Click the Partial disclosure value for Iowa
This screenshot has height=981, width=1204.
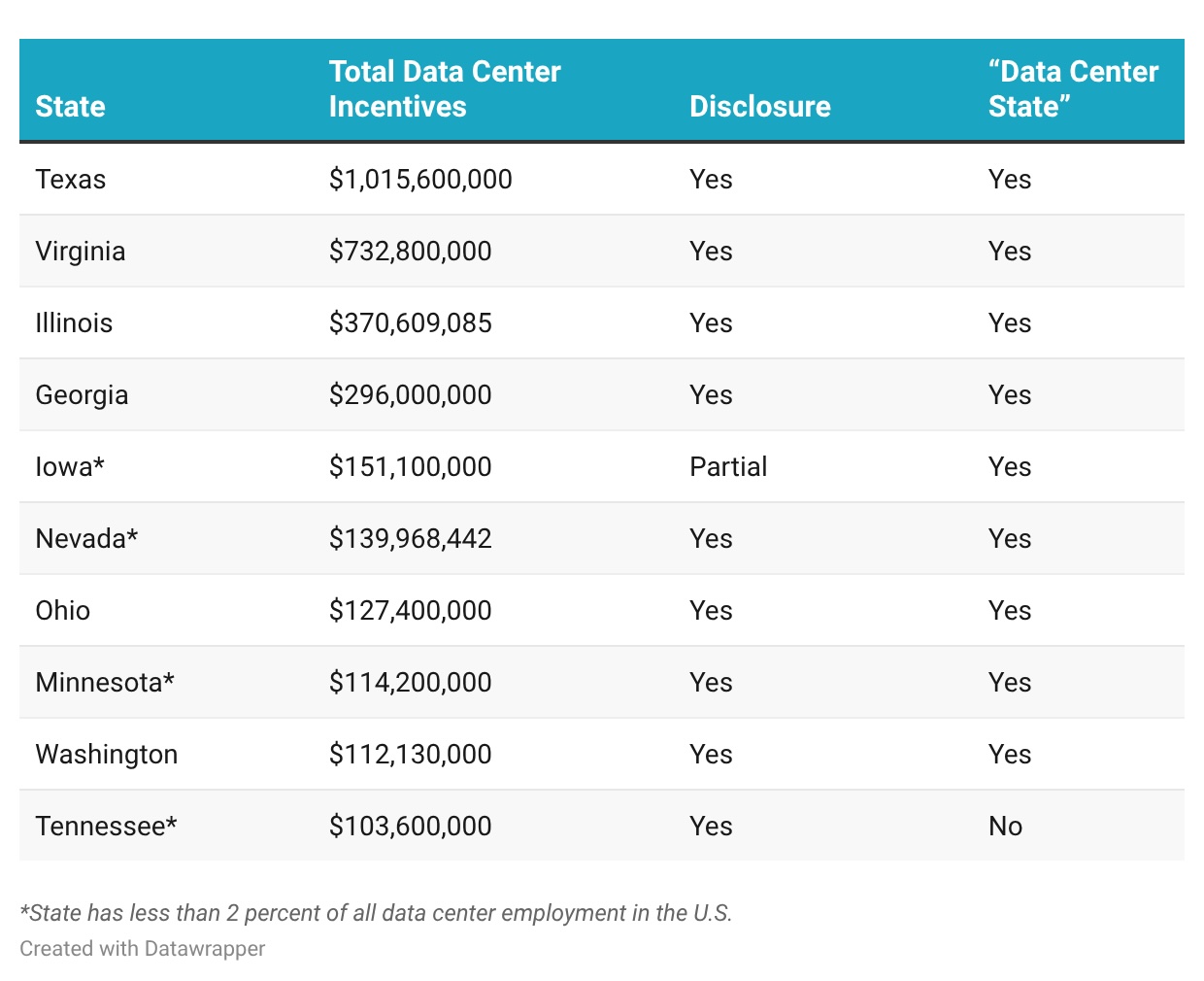(x=728, y=466)
